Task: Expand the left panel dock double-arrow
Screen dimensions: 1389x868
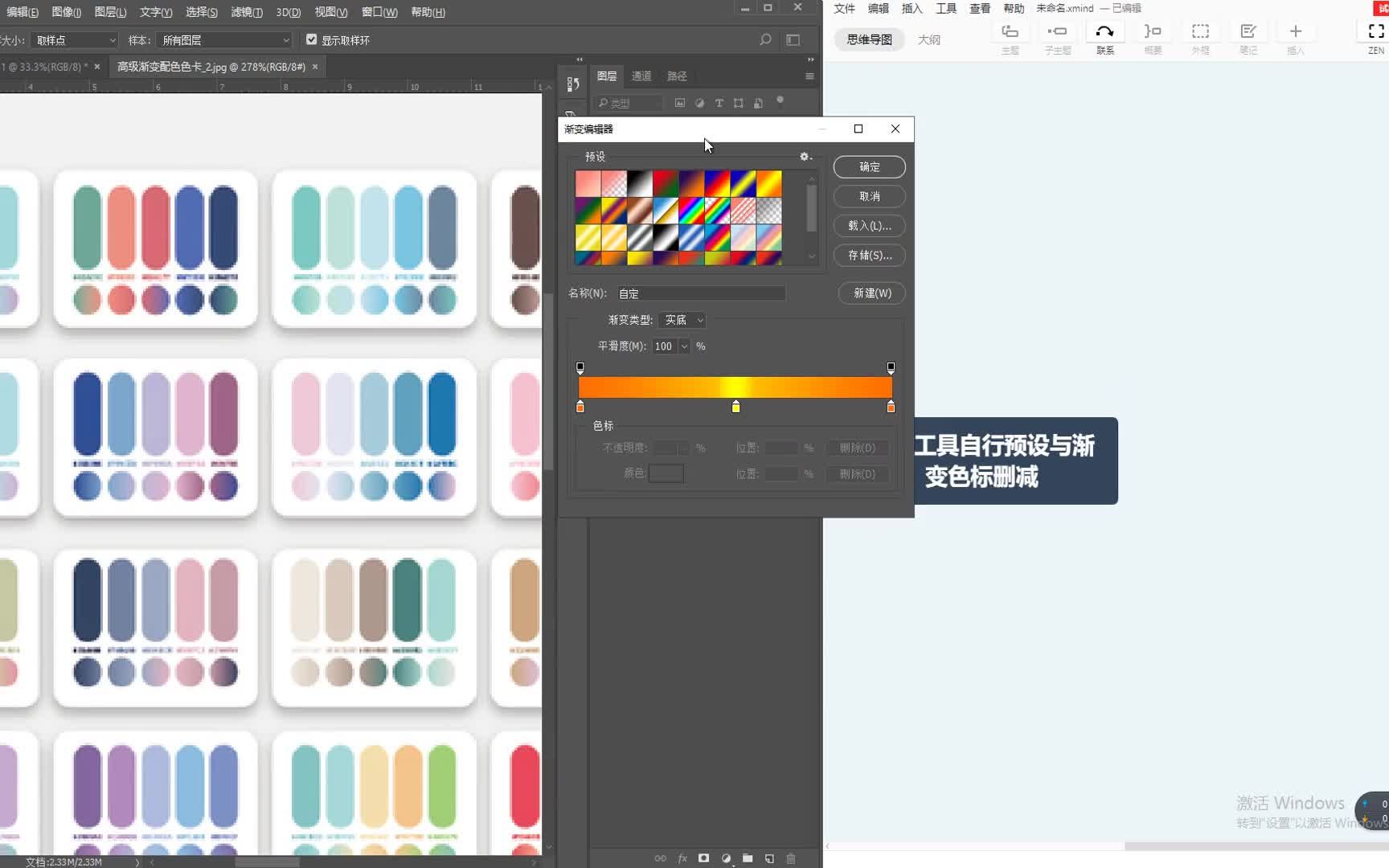Action: [579, 59]
